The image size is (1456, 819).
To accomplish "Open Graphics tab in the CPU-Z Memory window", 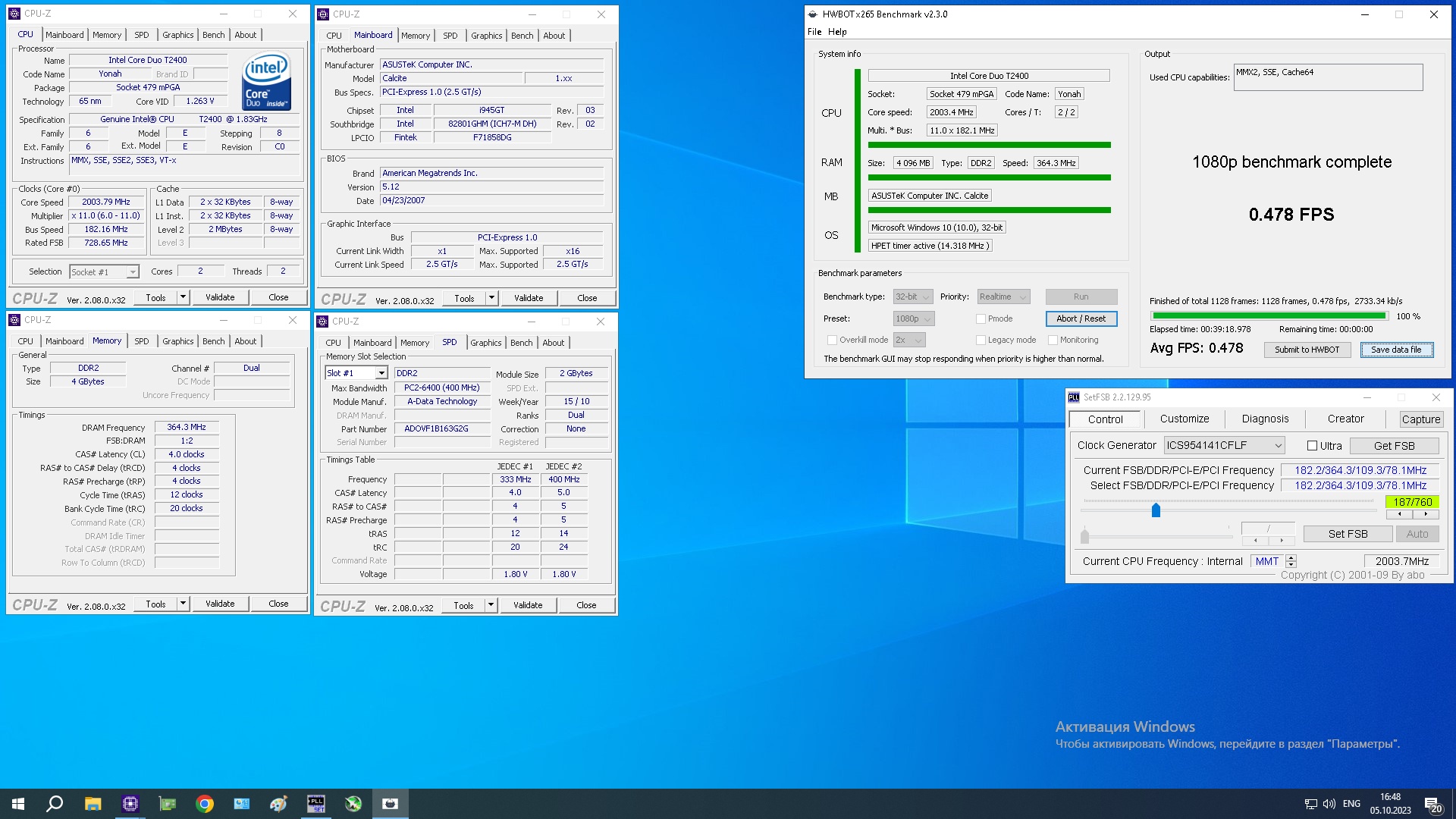I will pyautogui.click(x=177, y=342).
